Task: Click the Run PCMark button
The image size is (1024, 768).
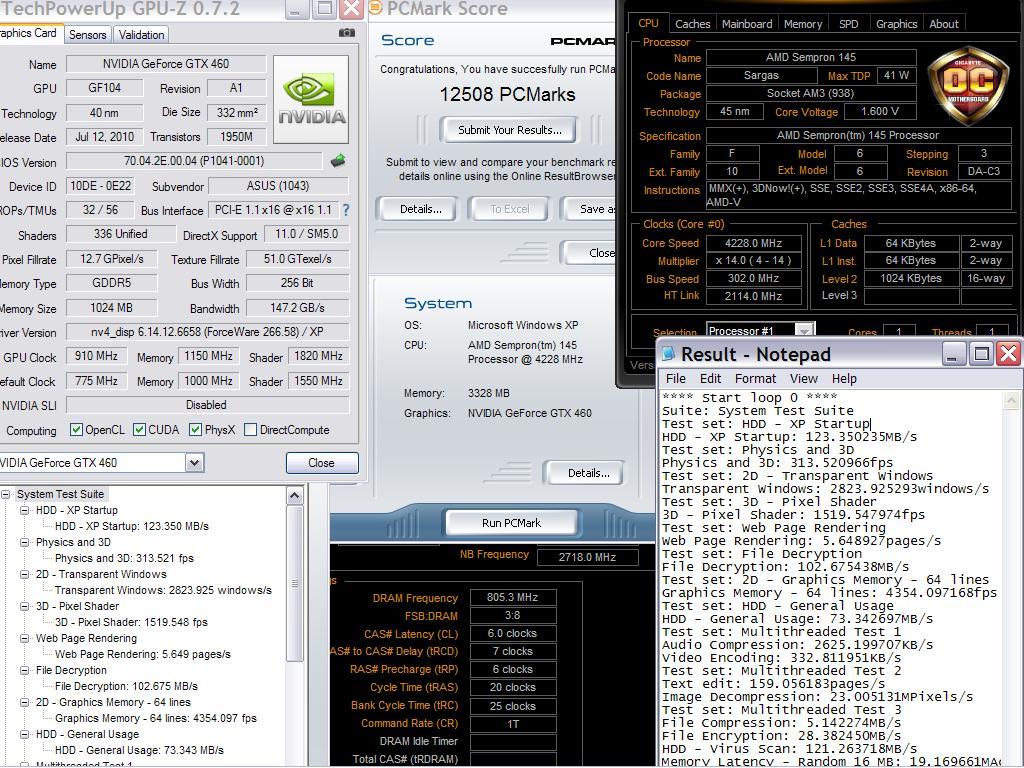Action: (x=511, y=522)
